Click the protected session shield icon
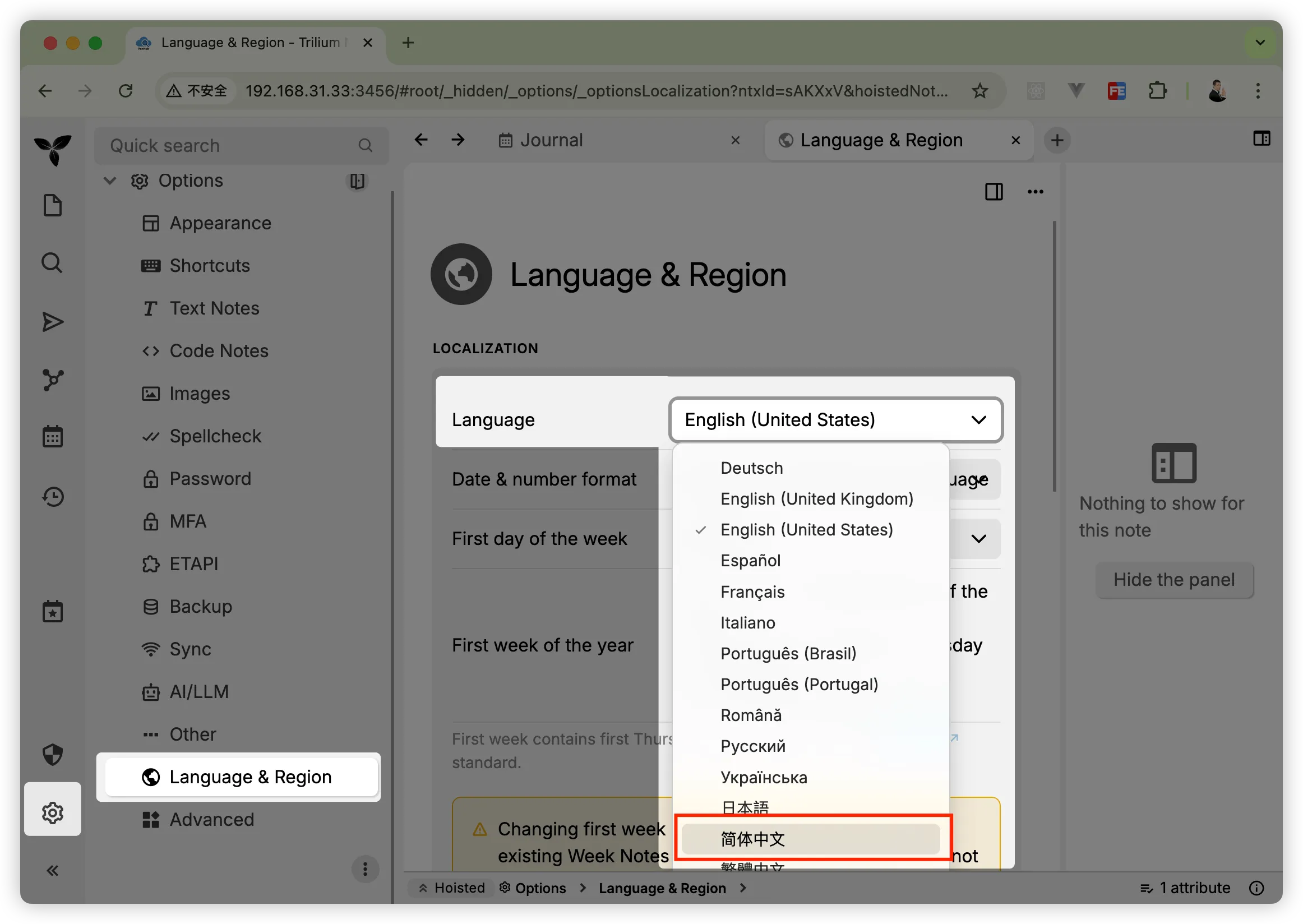The width and height of the screenshot is (1303, 924). (x=53, y=755)
